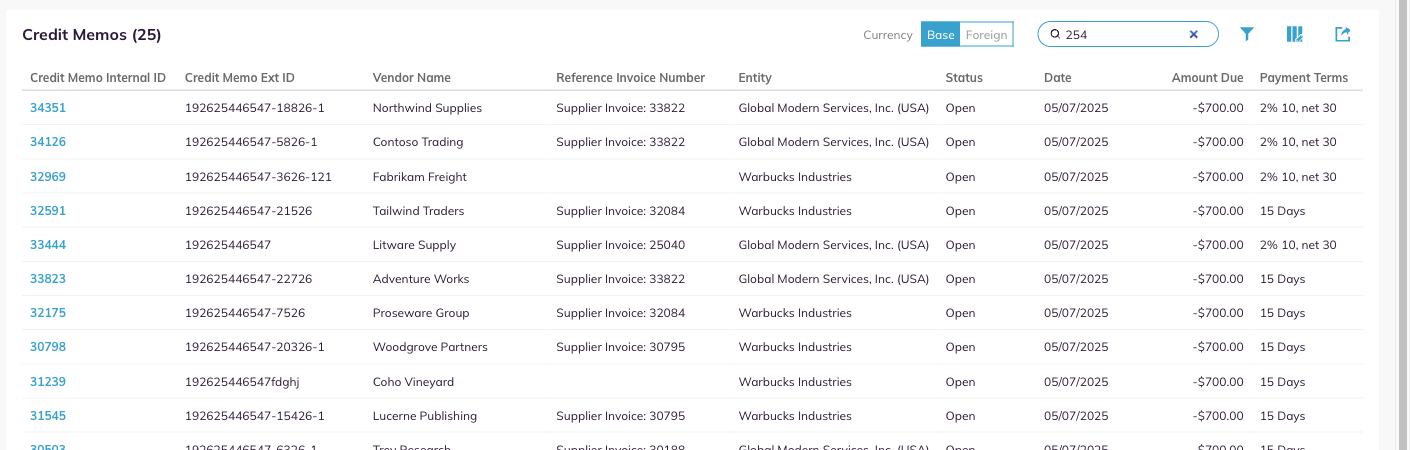
Task: Open credit memo 31545
Action: (x=48, y=416)
